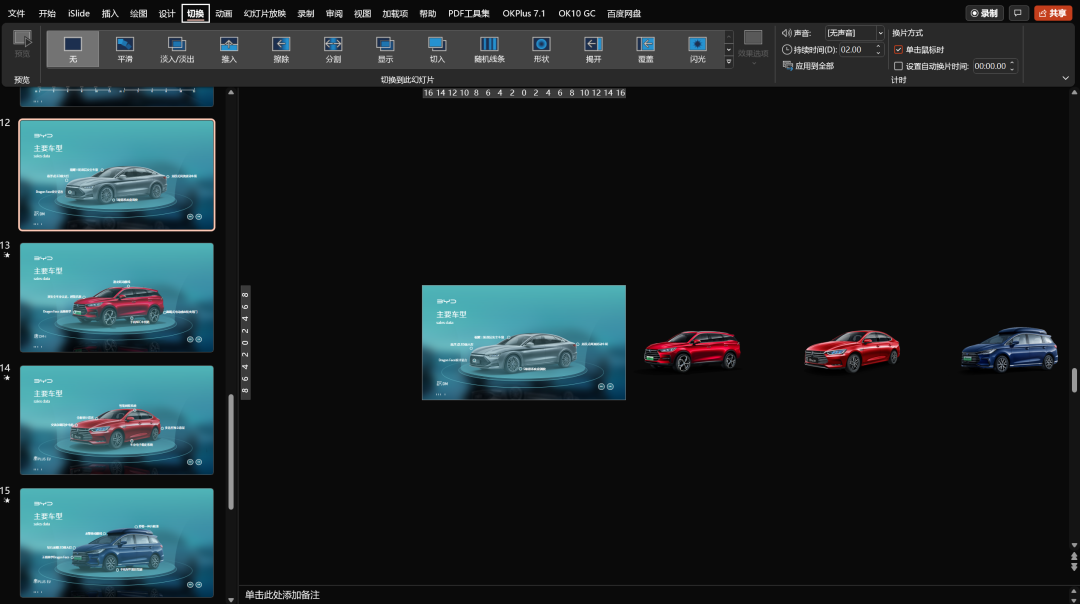The image size is (1080, 604).
Task: Click the 共享 share button
Action: (x=1052, y=13)
